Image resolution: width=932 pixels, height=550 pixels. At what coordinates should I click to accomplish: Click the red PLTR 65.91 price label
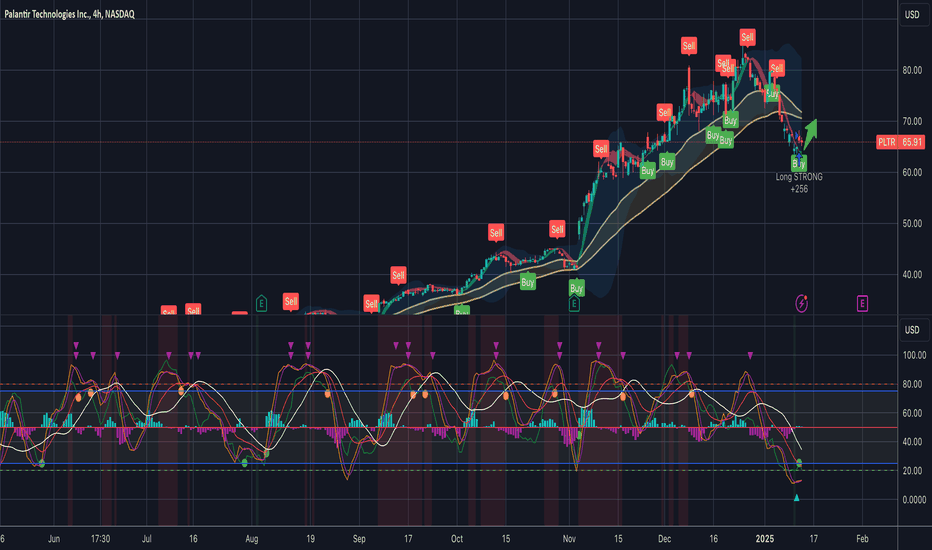900,142
